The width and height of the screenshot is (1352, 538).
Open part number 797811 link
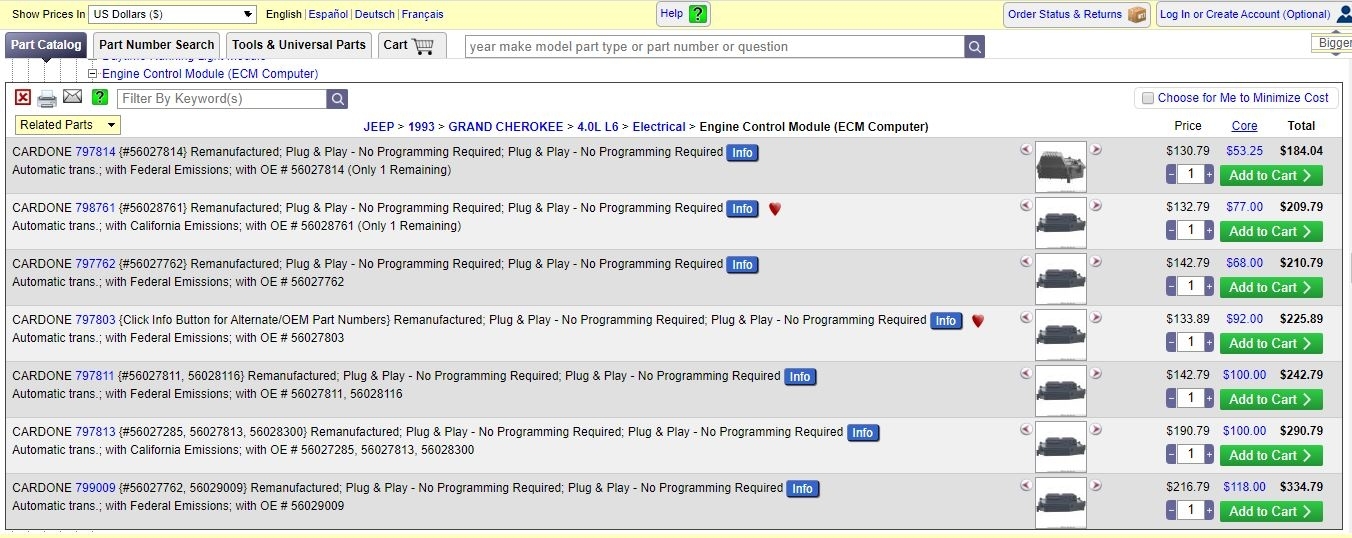tap(95, 376)
